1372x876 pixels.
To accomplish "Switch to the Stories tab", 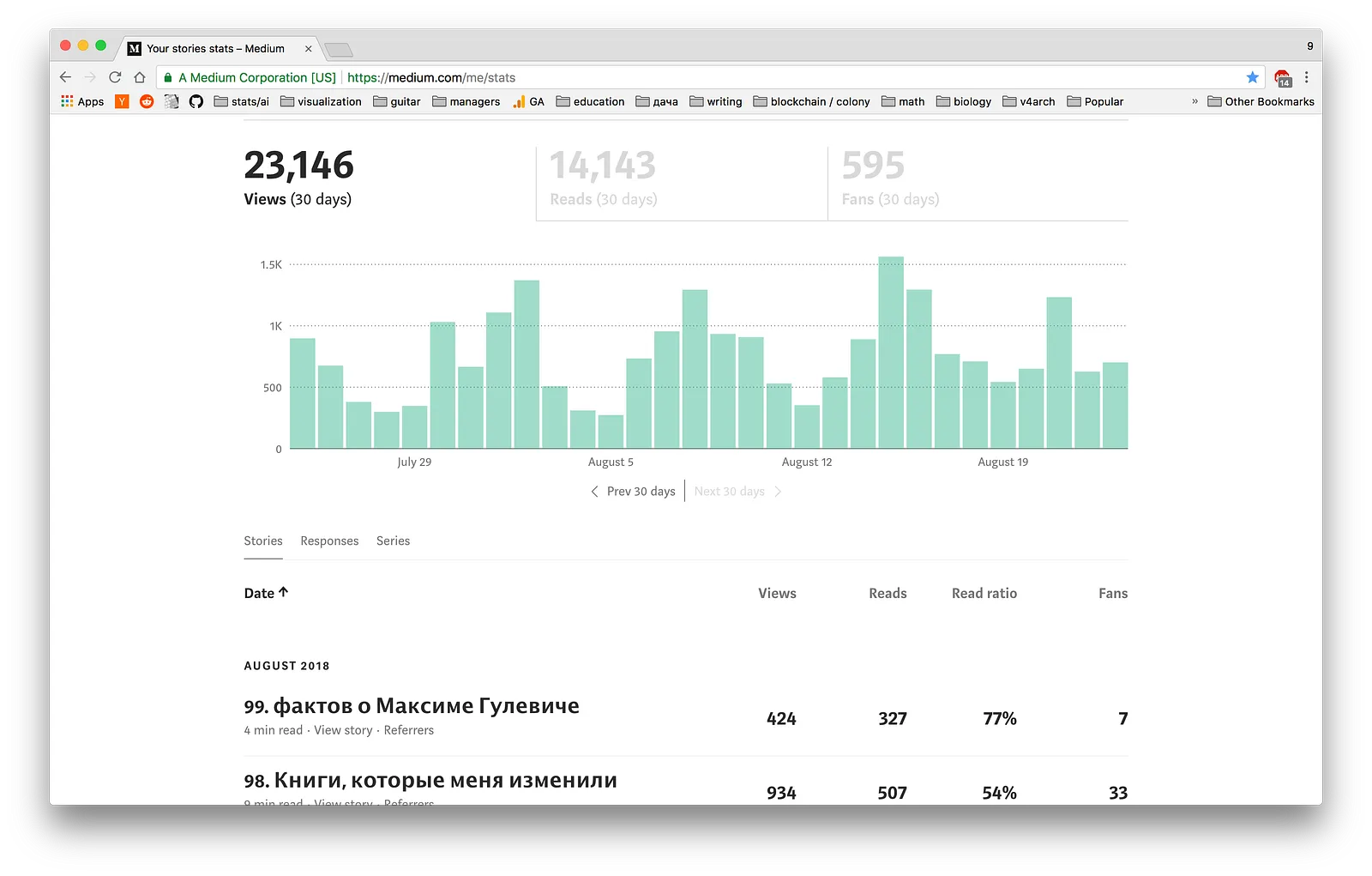I will 263,541.
